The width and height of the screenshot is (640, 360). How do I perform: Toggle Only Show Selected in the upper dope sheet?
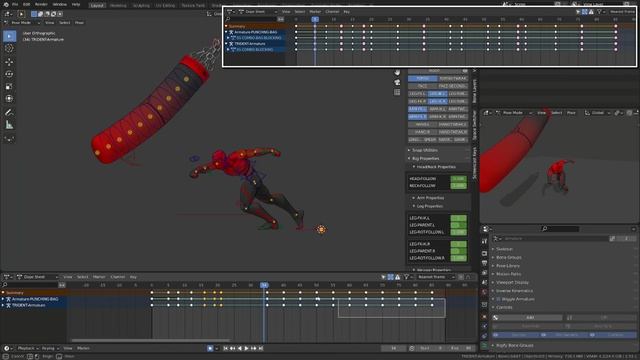click(x=578, y=12)
